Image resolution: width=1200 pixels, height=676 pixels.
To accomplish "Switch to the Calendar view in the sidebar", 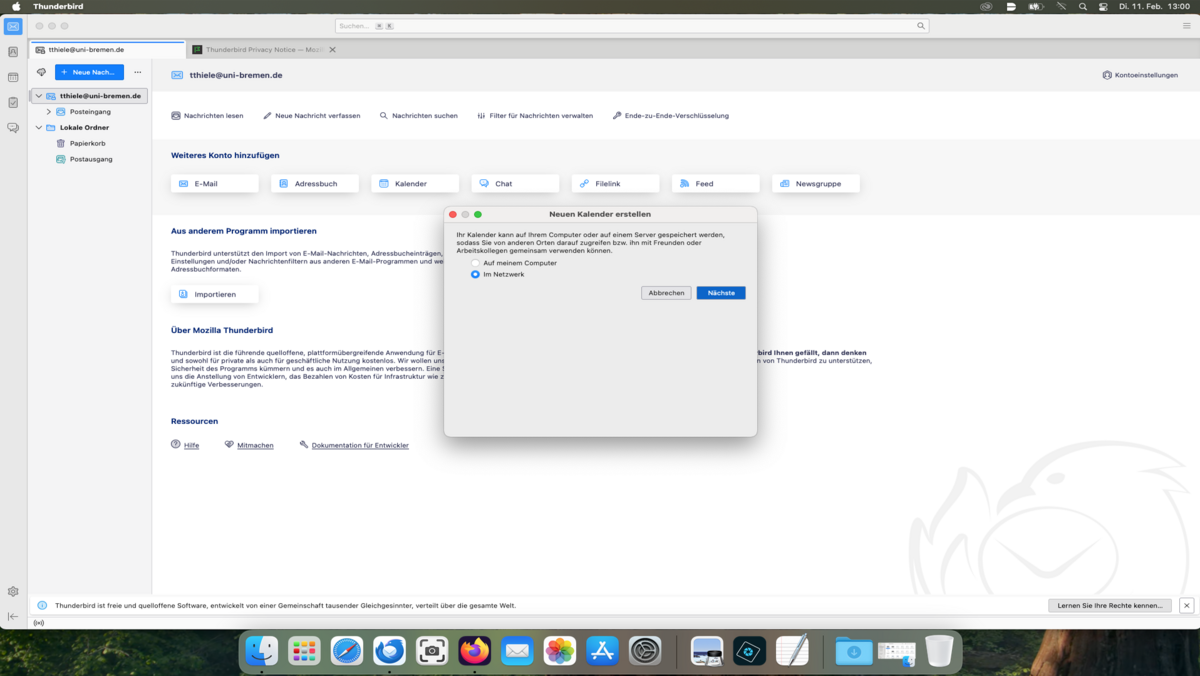I will pos(13,77).
